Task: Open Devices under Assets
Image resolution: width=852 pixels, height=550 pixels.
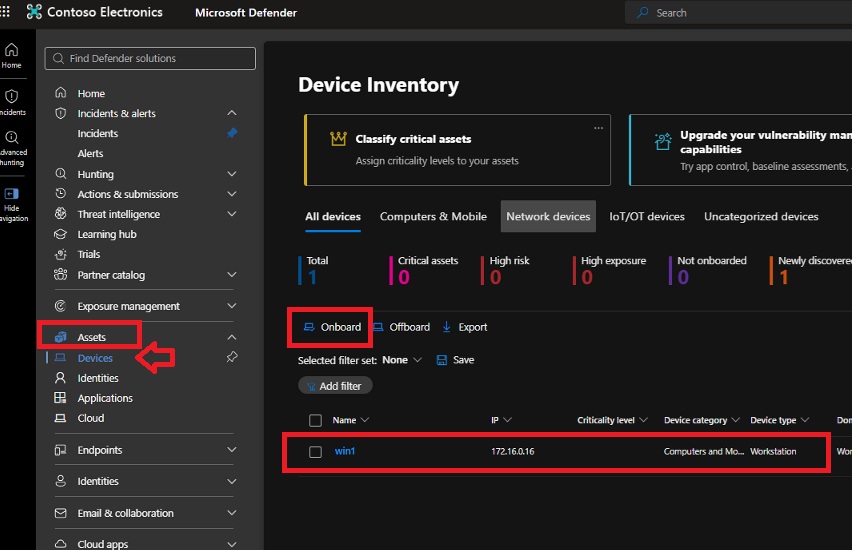Action: [95, 358]
